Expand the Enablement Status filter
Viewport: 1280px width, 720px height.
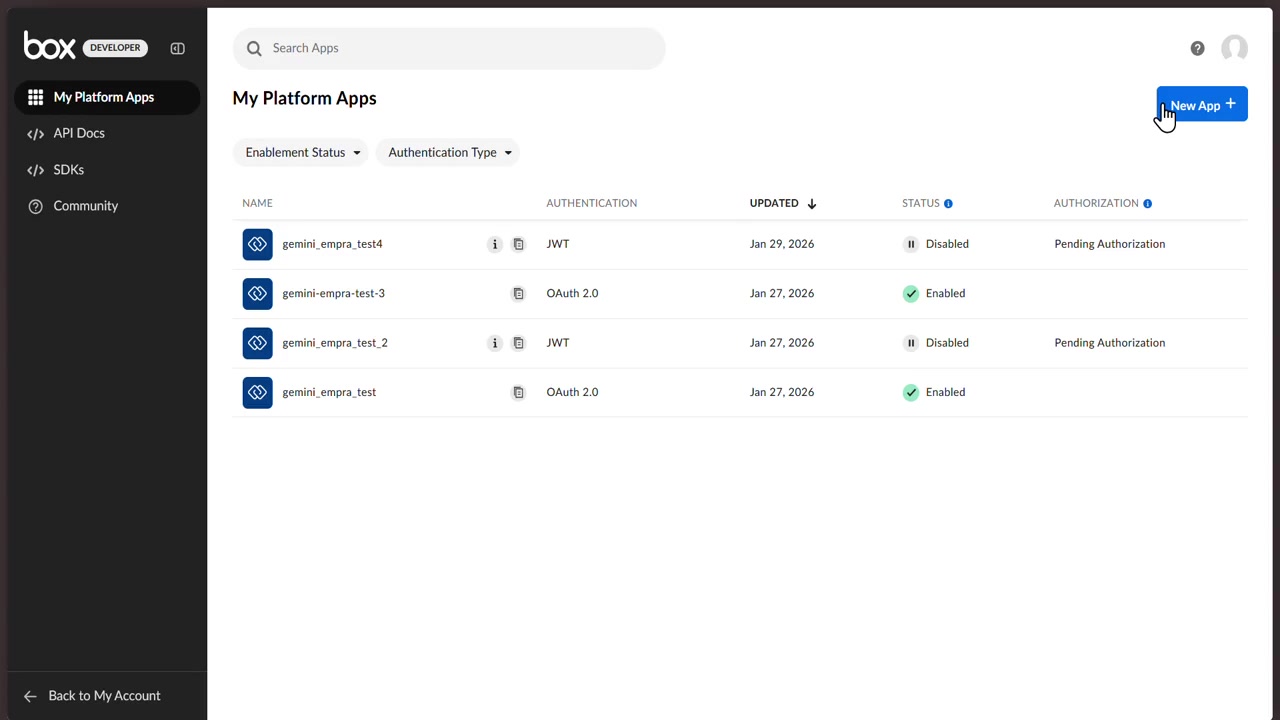point(301,153)
